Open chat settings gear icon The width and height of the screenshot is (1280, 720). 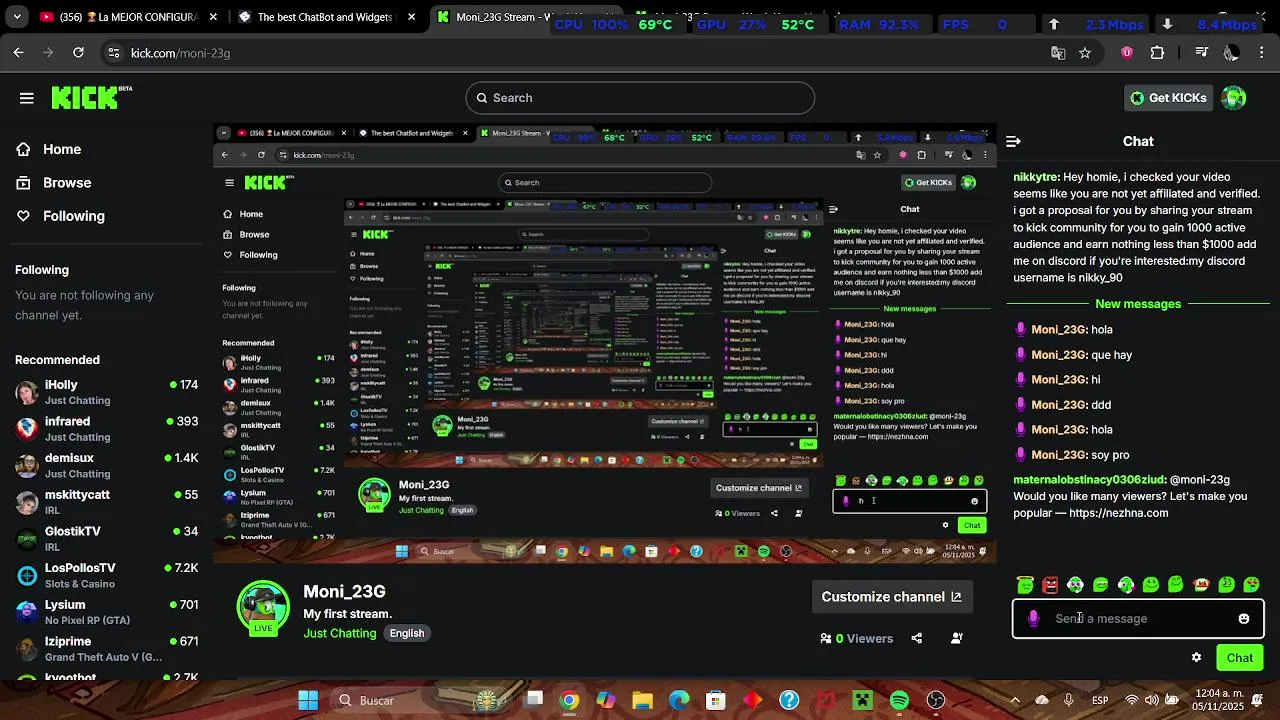pos(1196,657)
